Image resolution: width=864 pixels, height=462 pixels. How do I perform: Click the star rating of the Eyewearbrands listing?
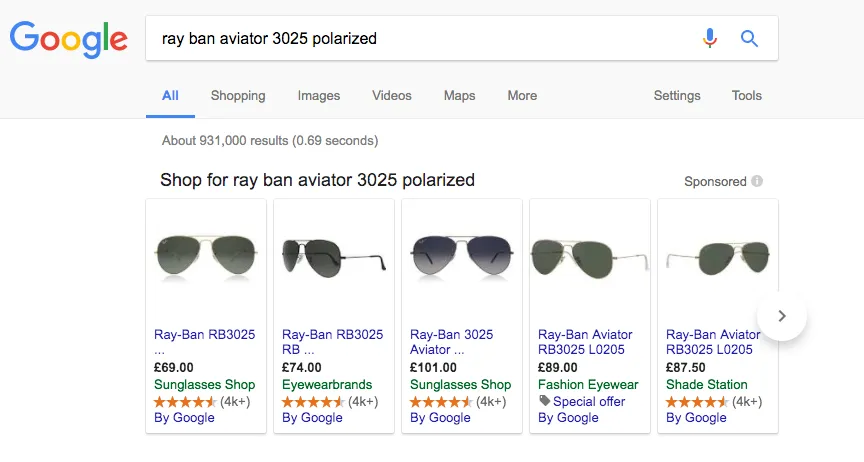click(x=313, y=402)
